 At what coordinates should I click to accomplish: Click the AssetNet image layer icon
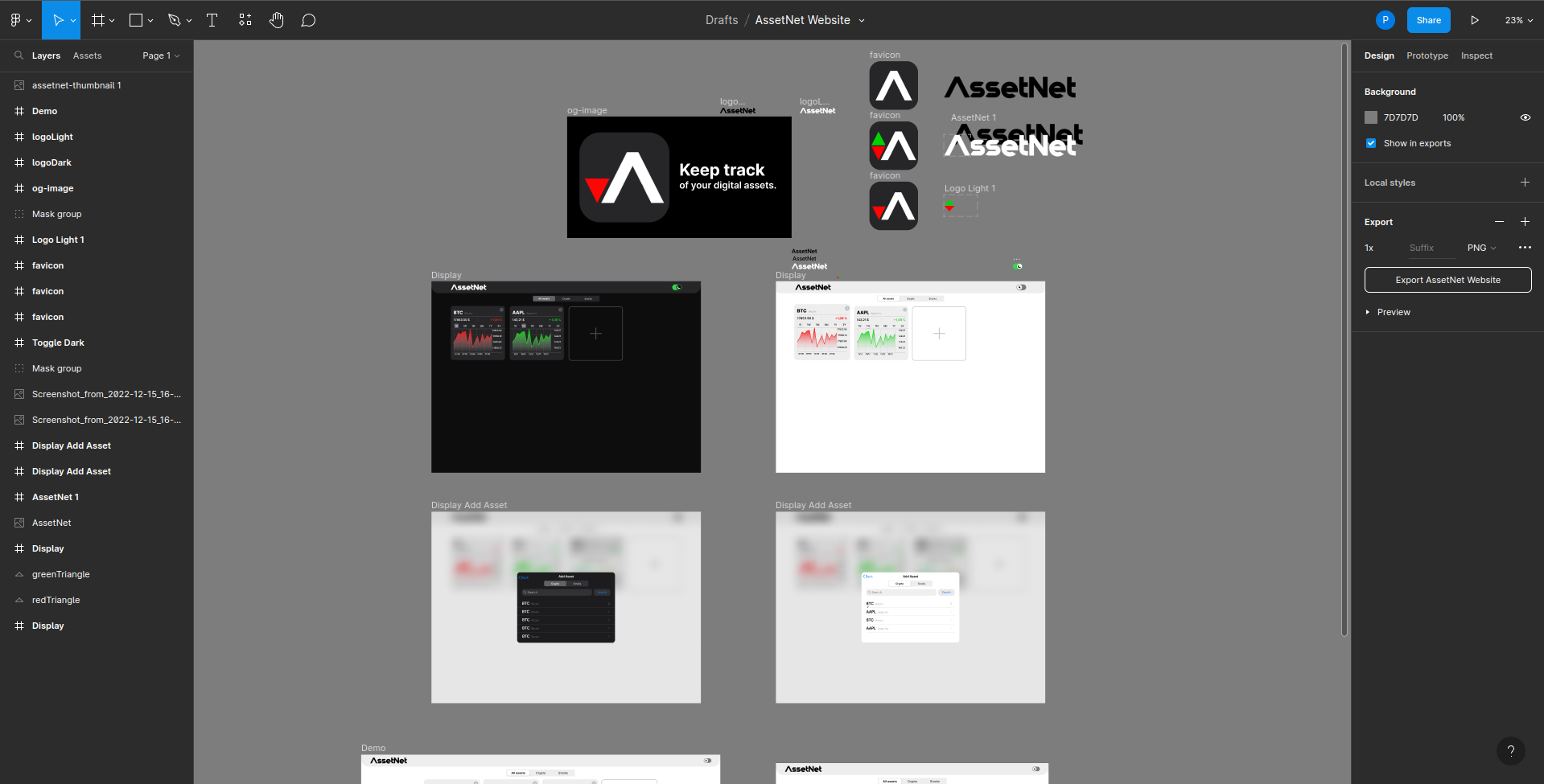point(19,523)
